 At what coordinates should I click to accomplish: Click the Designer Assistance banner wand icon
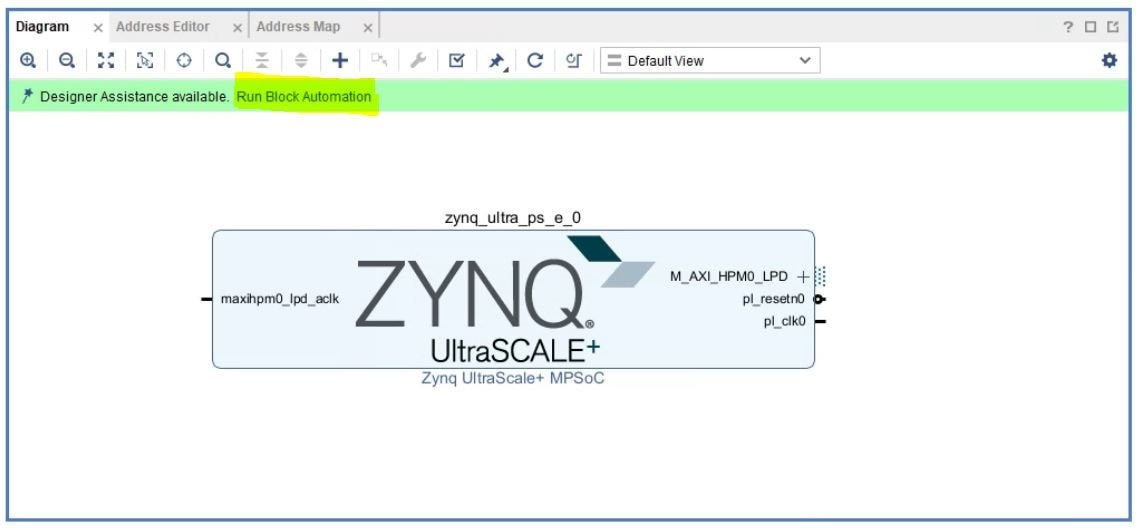28,96
